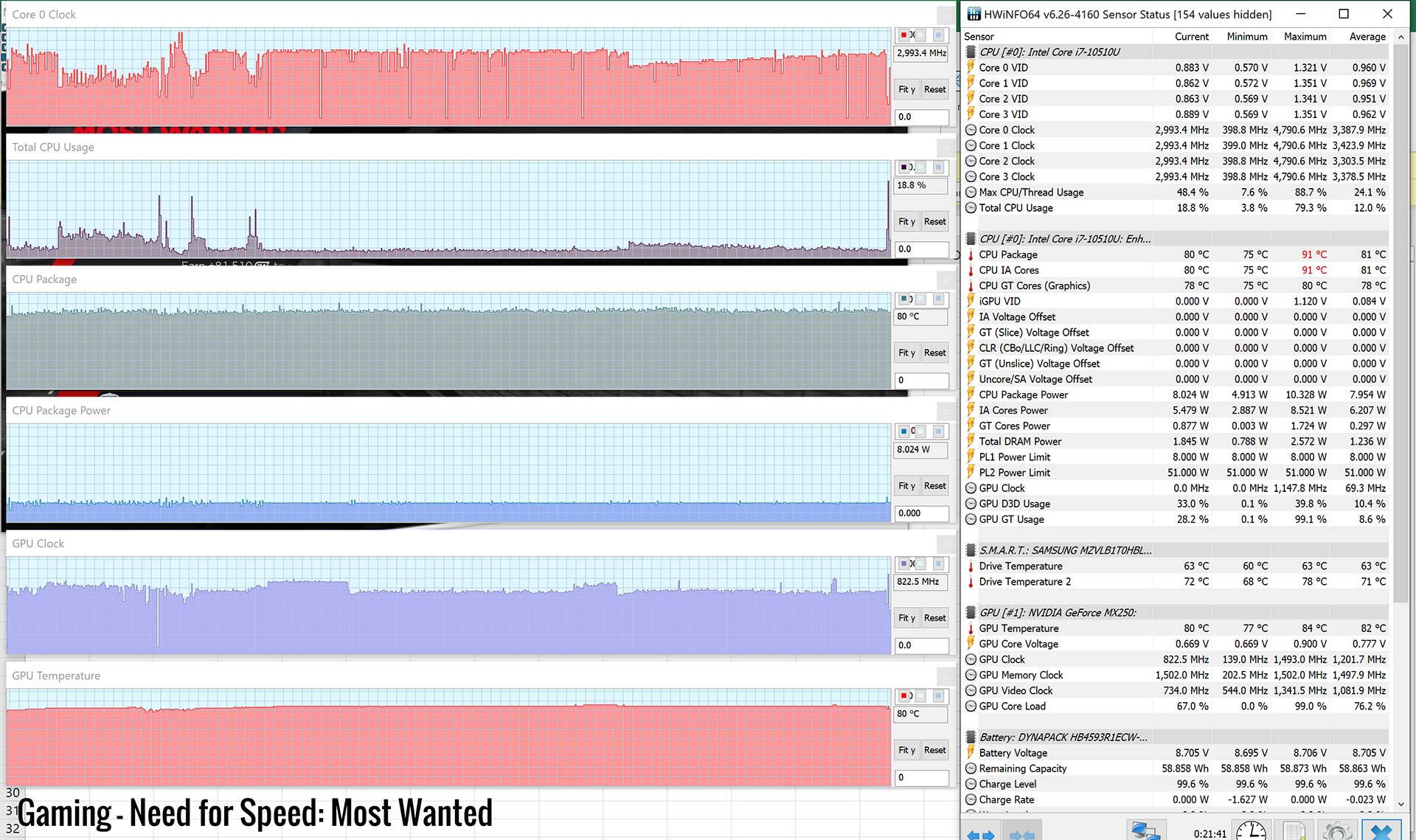Click the red color swatch in Core 0 Clock graph
Viewport: 1416px width, 840px height.
(x=903, y=35)
